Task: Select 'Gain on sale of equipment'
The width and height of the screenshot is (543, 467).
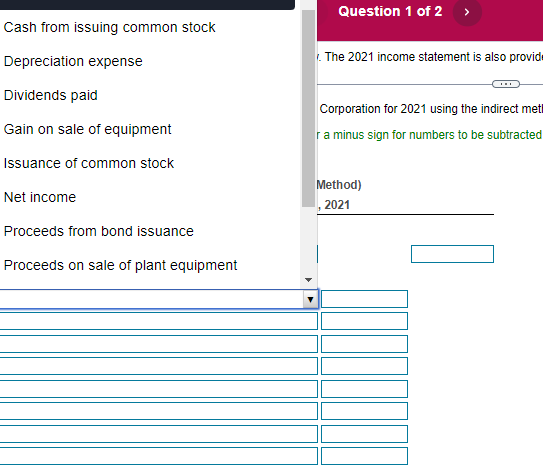Action: click(x=87, y=129)
